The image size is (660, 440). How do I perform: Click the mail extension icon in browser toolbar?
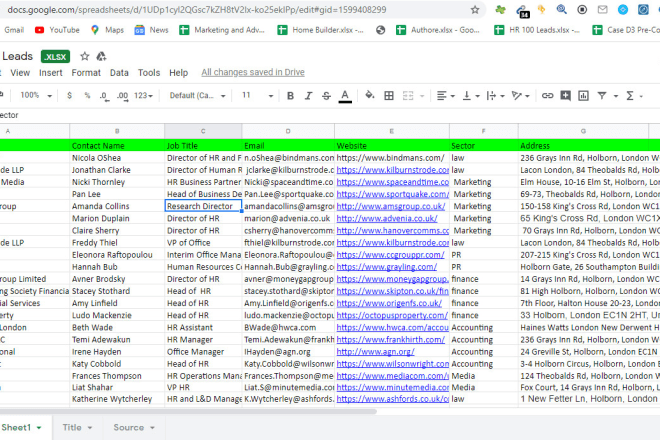(x=602, y=9)
